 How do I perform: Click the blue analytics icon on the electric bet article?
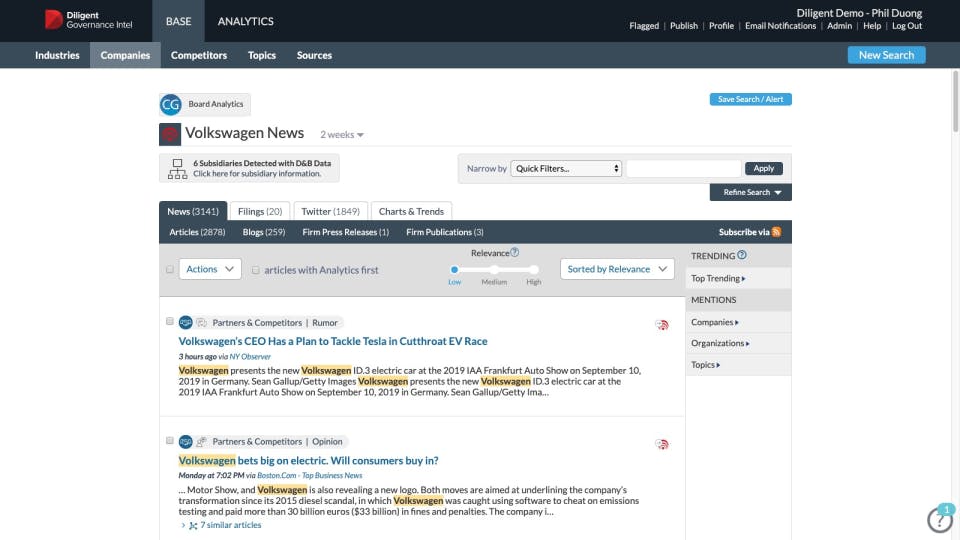tap(186, 441)
